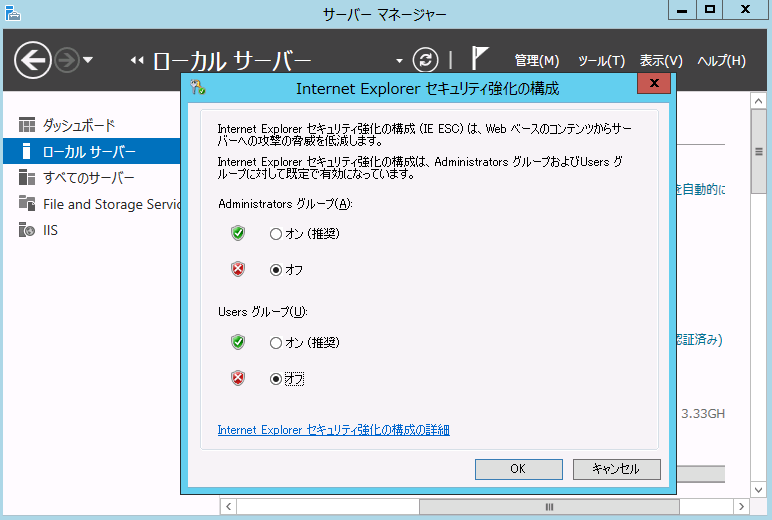Image resolution: width=772 pixels, height=520 pixels.
Task: Select オフ for Users group
Action: coord(276,379)
